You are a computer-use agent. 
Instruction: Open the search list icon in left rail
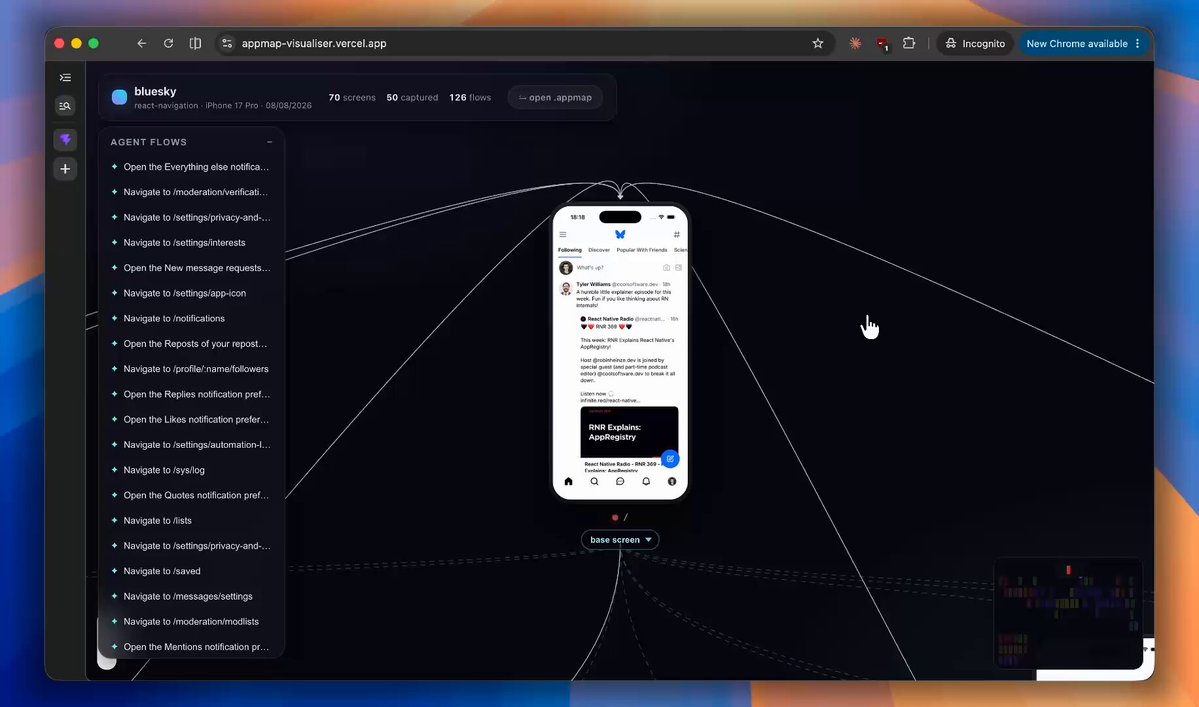(65, 106)
